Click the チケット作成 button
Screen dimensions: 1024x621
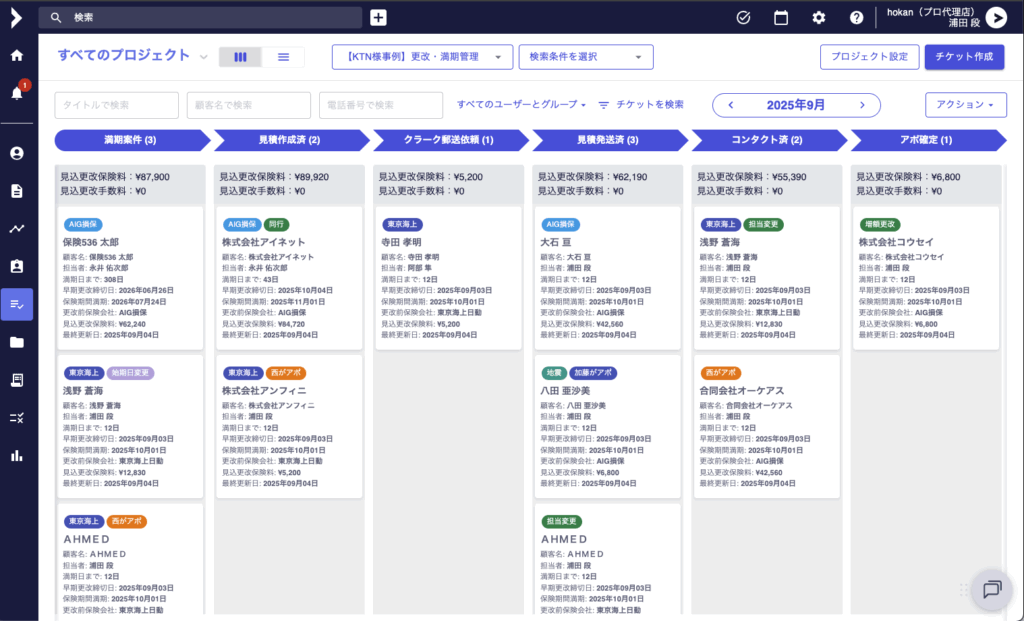(964, 57)
